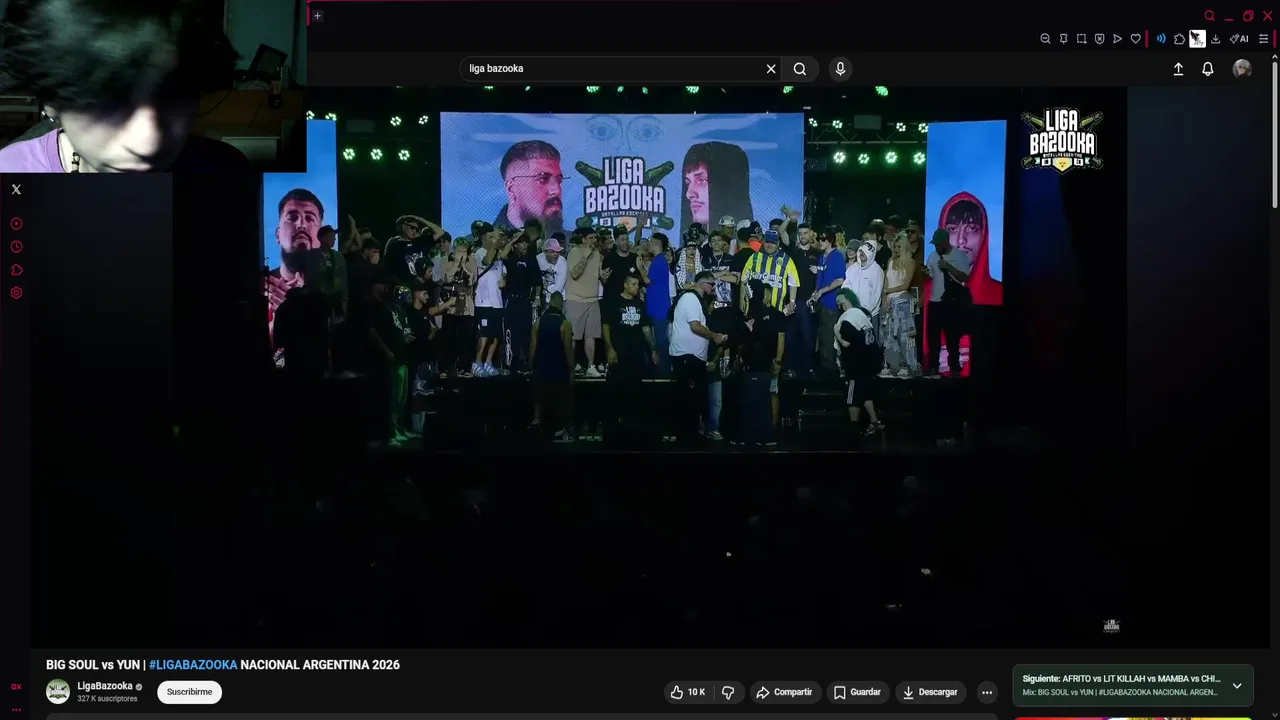Open the #LIGABAZOOKA hashtag link
This screenshot has width=1280, height=720.
point(193,665)
